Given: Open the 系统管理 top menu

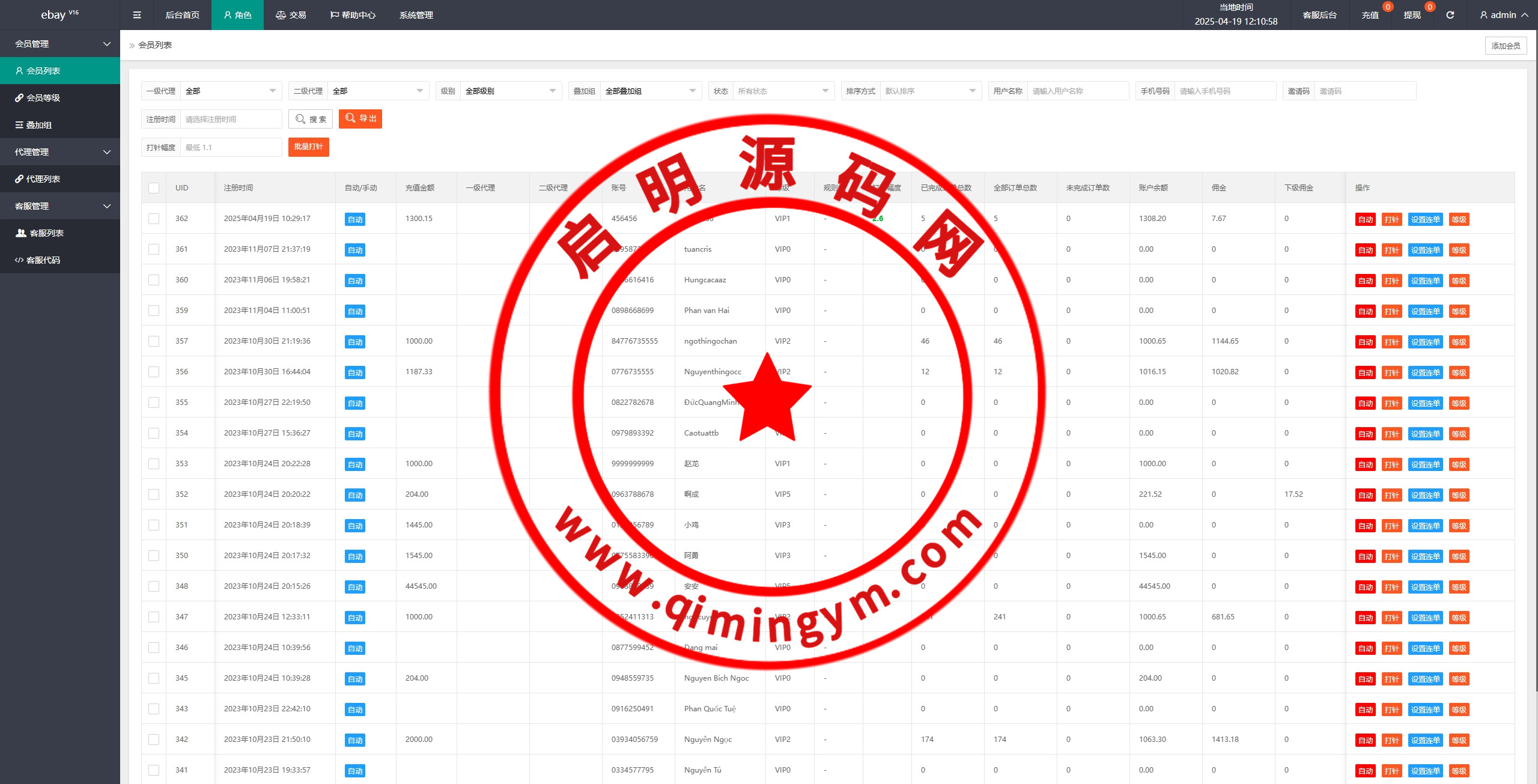Looking at the screenshot, I should 416,15.
